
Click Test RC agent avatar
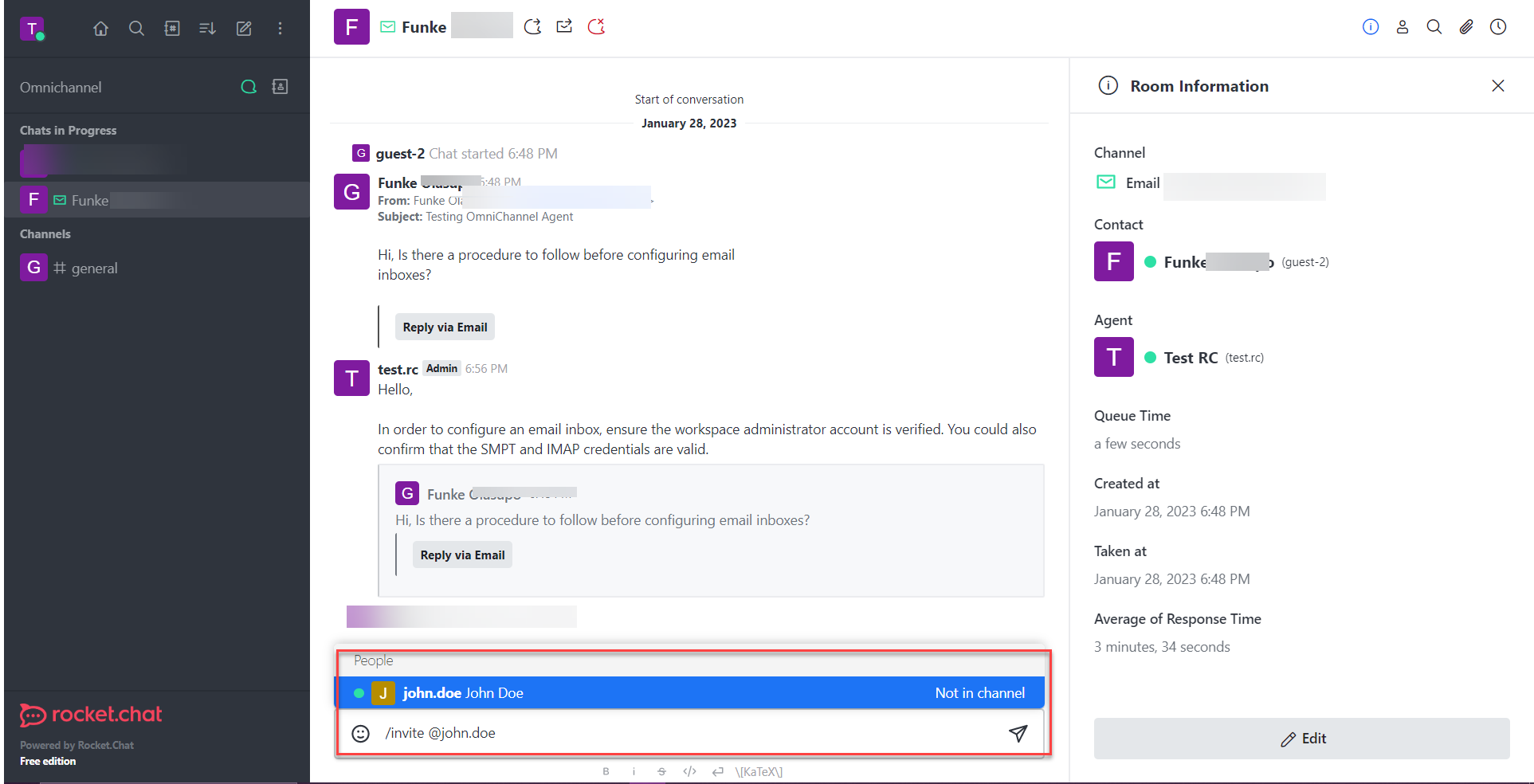[1114, 357]
